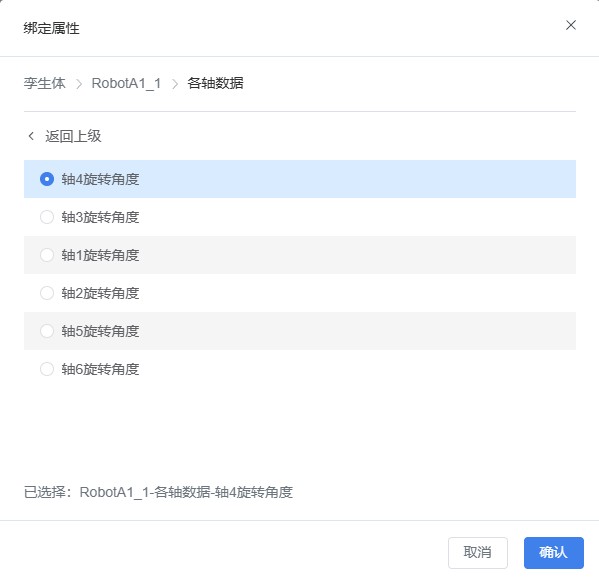599x581 pixels.
Task: Confirm the binding with 确认 button
Action: [x=554, y=553]
